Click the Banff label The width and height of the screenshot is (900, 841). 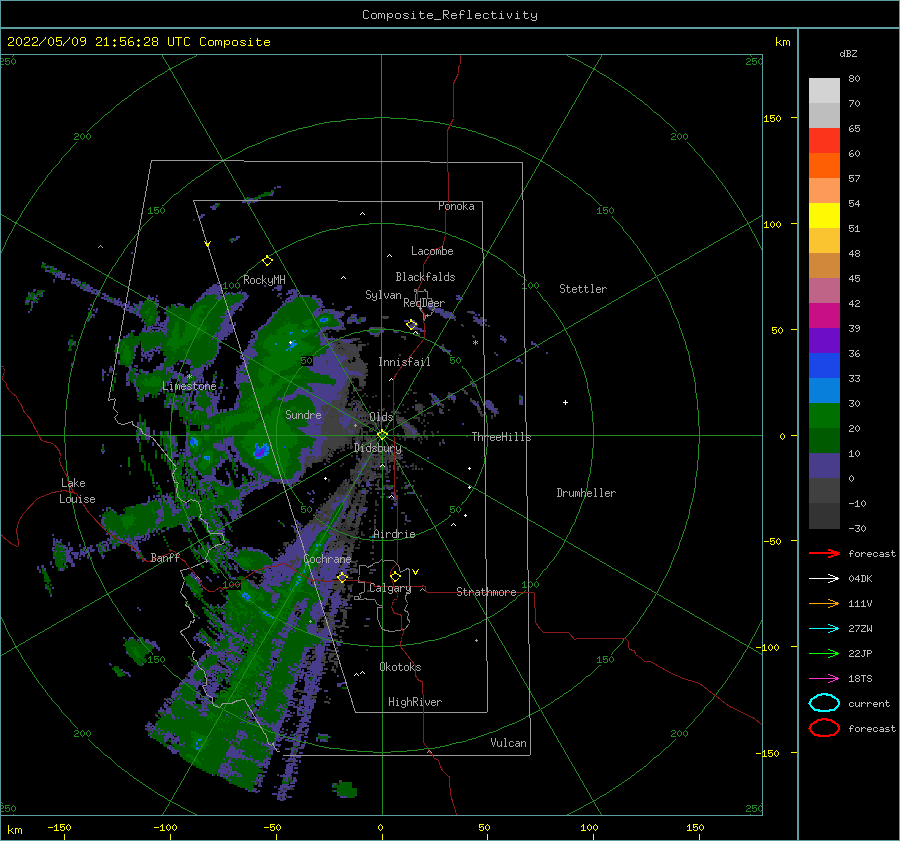coord(165,557)
